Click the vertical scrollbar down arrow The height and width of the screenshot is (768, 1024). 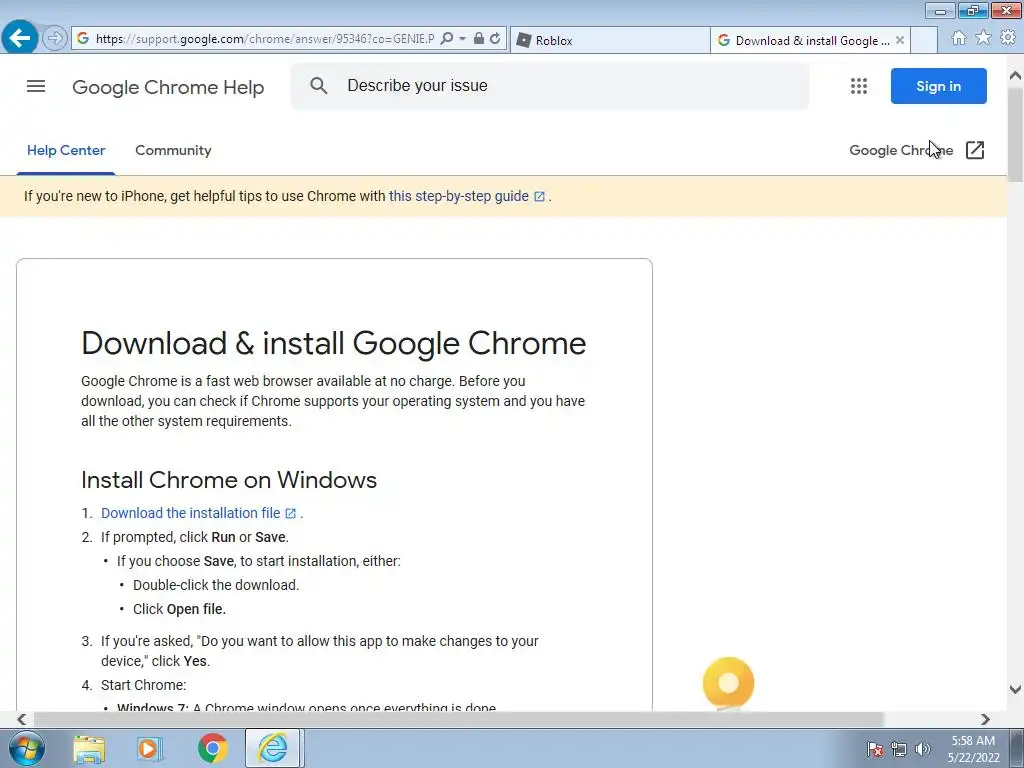(1015, 689)
